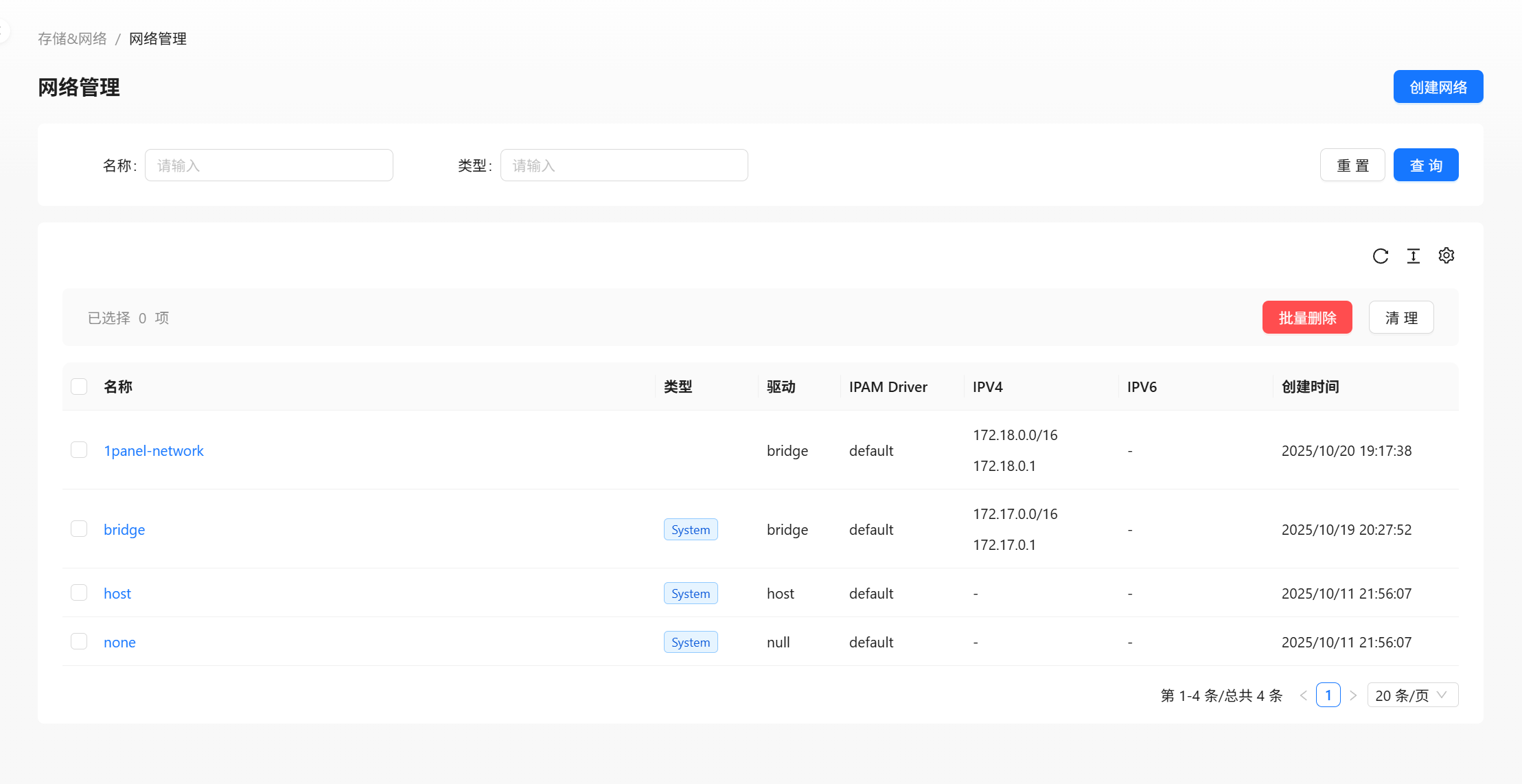Open column settings gear icon
1522x784 pixels.
1446,255
